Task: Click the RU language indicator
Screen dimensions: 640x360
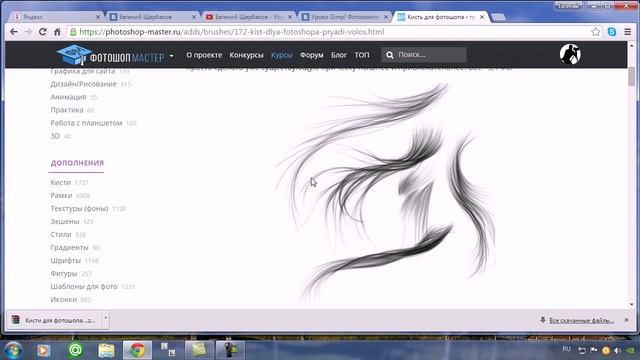Action: pyautogui.click(x=566, y=349)
